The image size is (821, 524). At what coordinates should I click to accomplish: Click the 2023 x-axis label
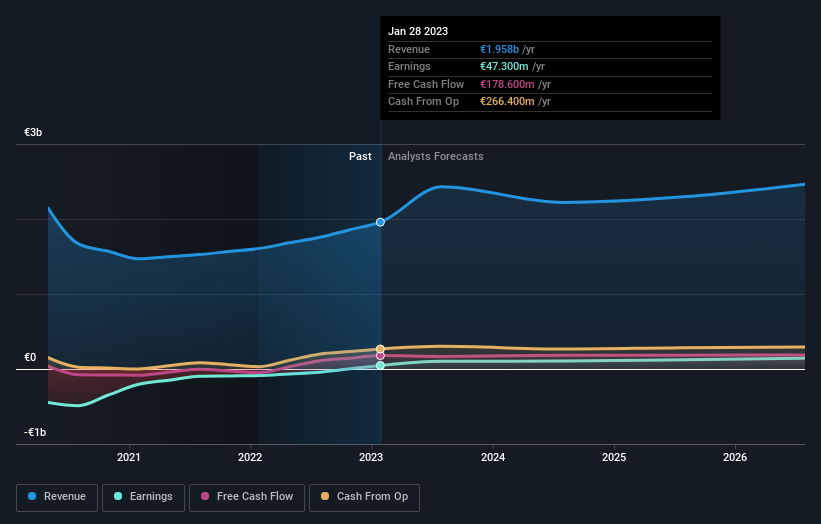coord(371,457)
